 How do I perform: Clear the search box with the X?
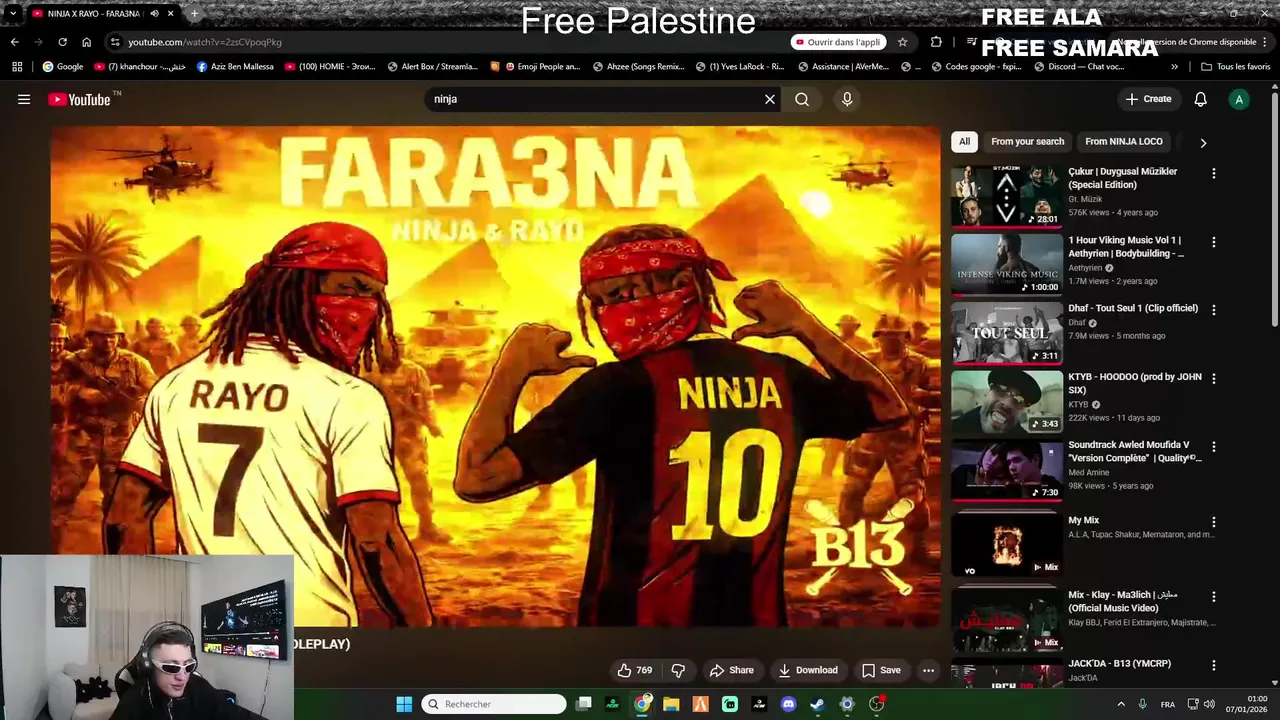pos(770,99)
